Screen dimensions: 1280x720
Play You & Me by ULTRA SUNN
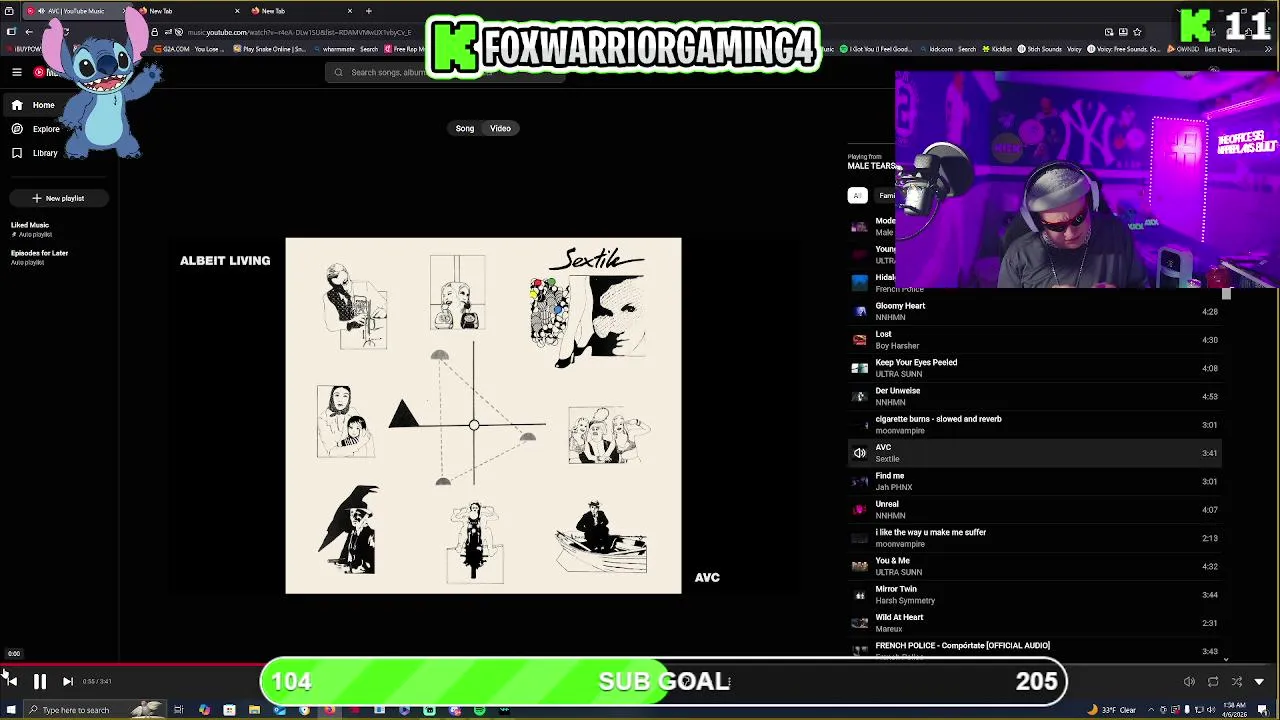(x=1035, y=566)
